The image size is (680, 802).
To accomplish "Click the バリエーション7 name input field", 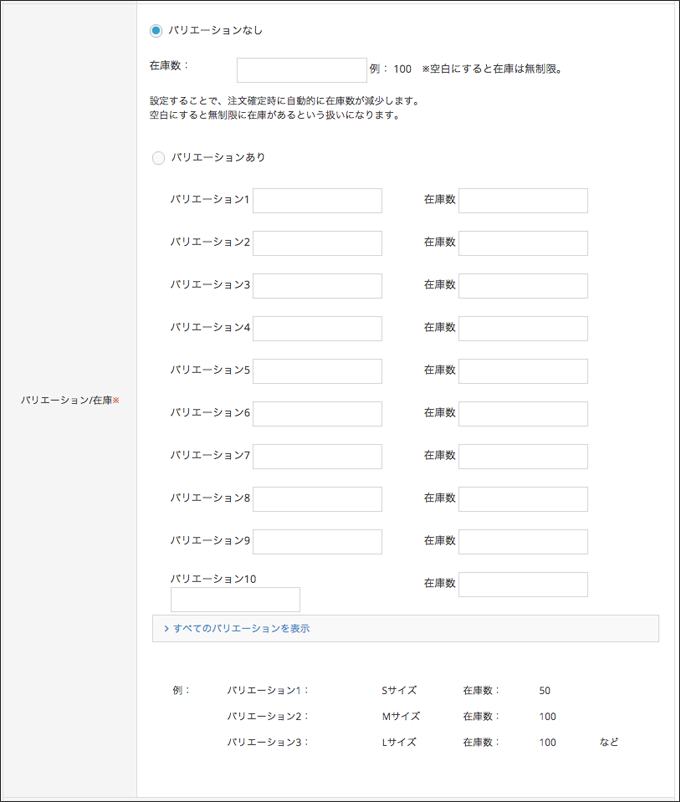I will click(317, 456).
